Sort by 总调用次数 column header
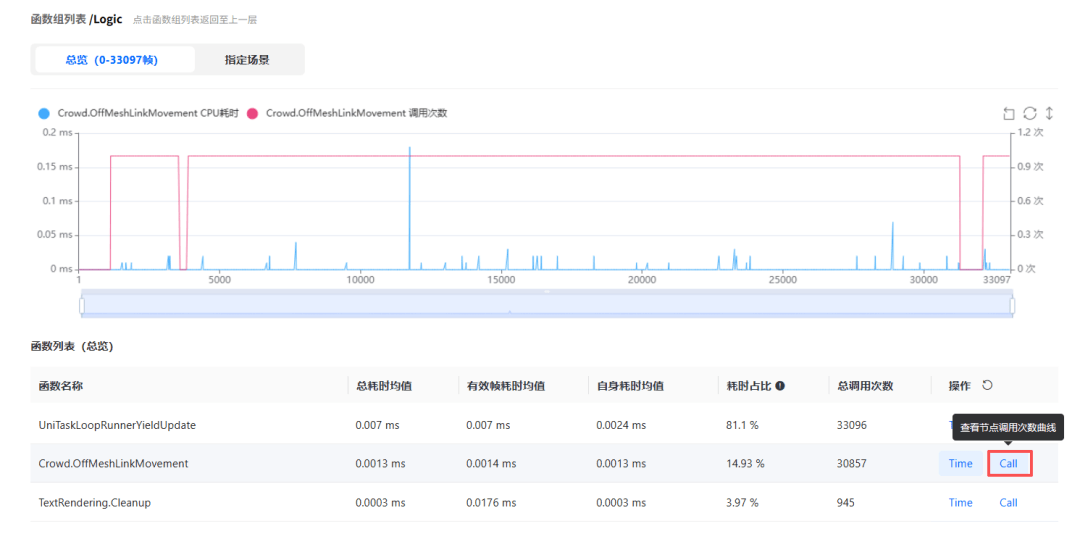 point(865,386)
